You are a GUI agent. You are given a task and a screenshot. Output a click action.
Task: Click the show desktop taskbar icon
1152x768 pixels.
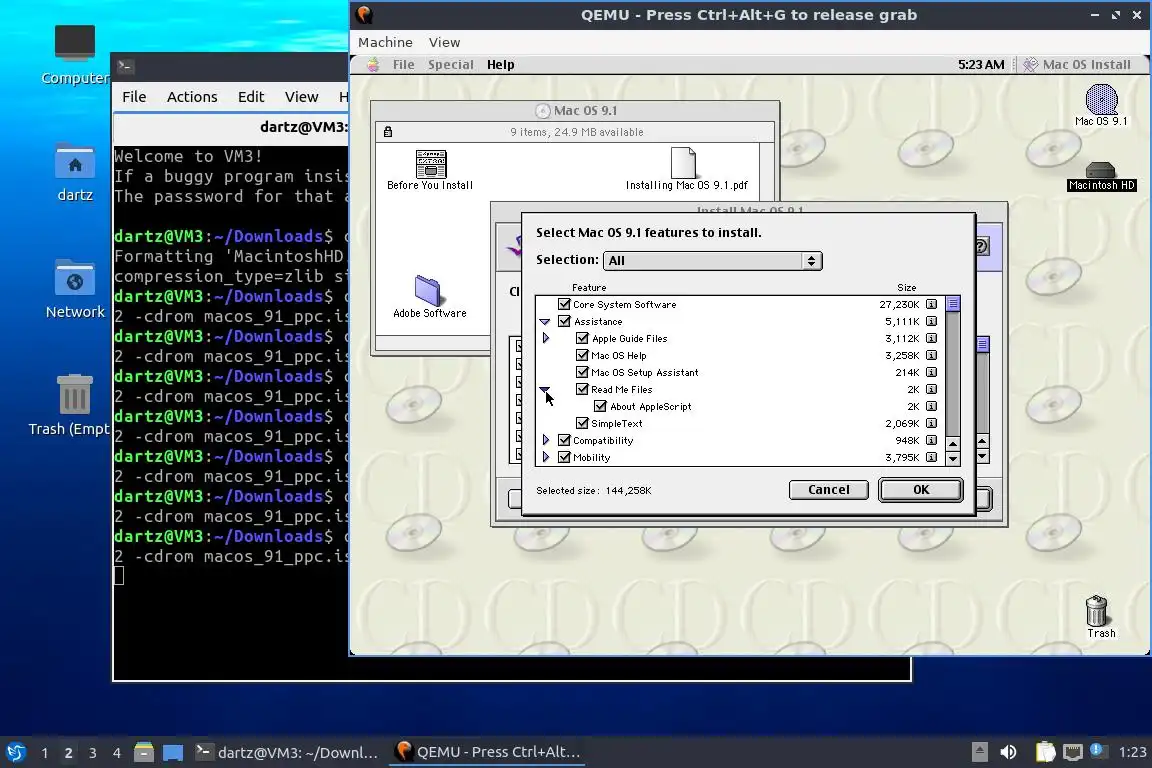point(173,752)
